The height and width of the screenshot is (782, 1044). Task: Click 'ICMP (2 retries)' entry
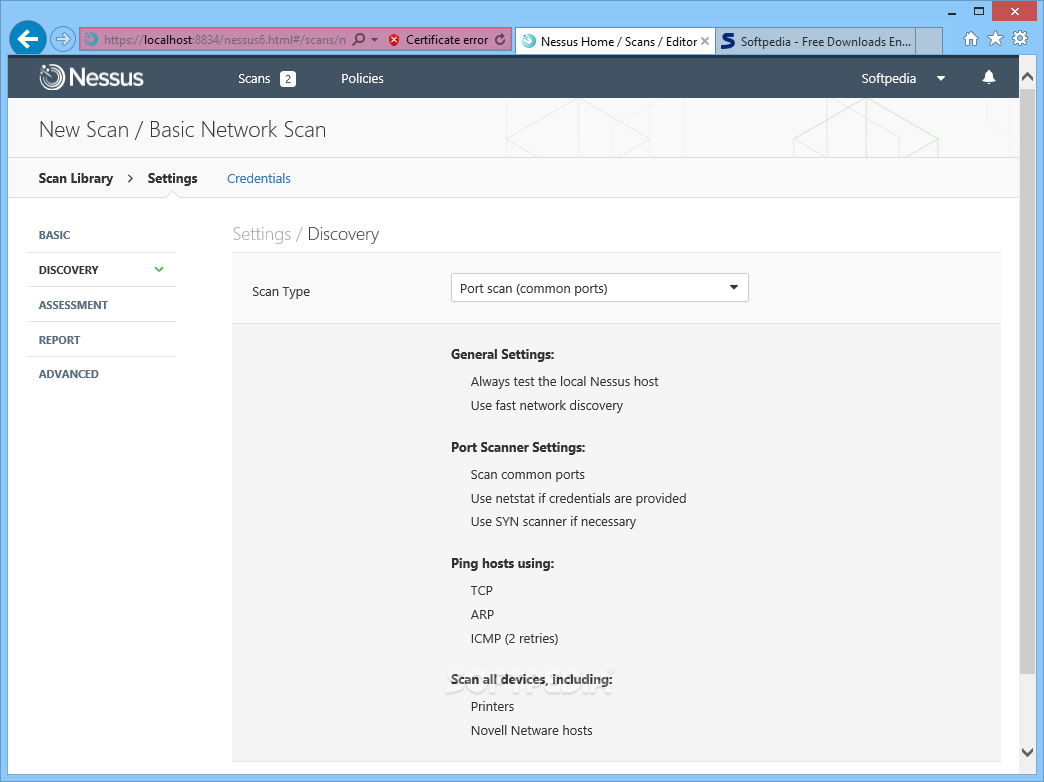[x=514, y=639]
